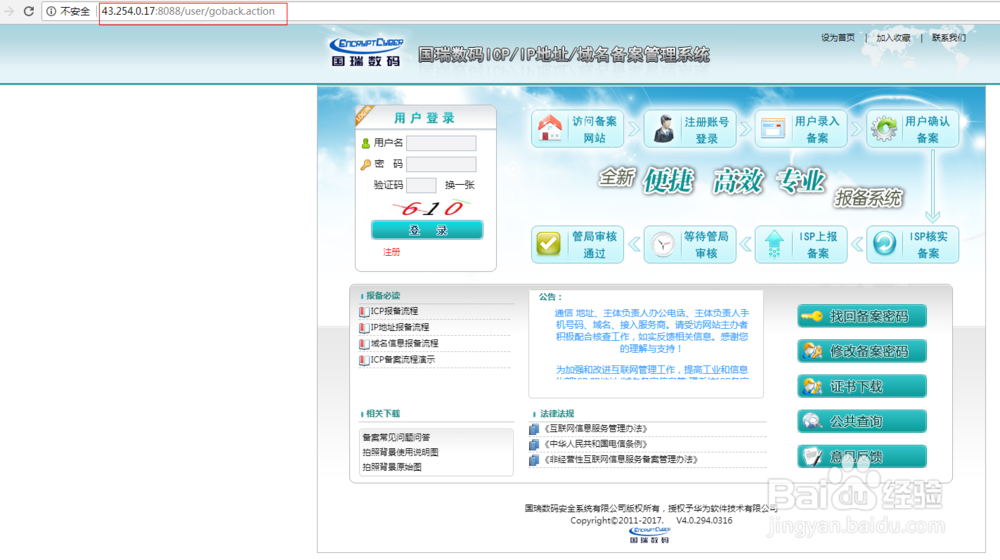This screenshot has height=560, width=1000.
Task: Click the 登录 button
Action: pyautogui.click(x=427, y=230)
